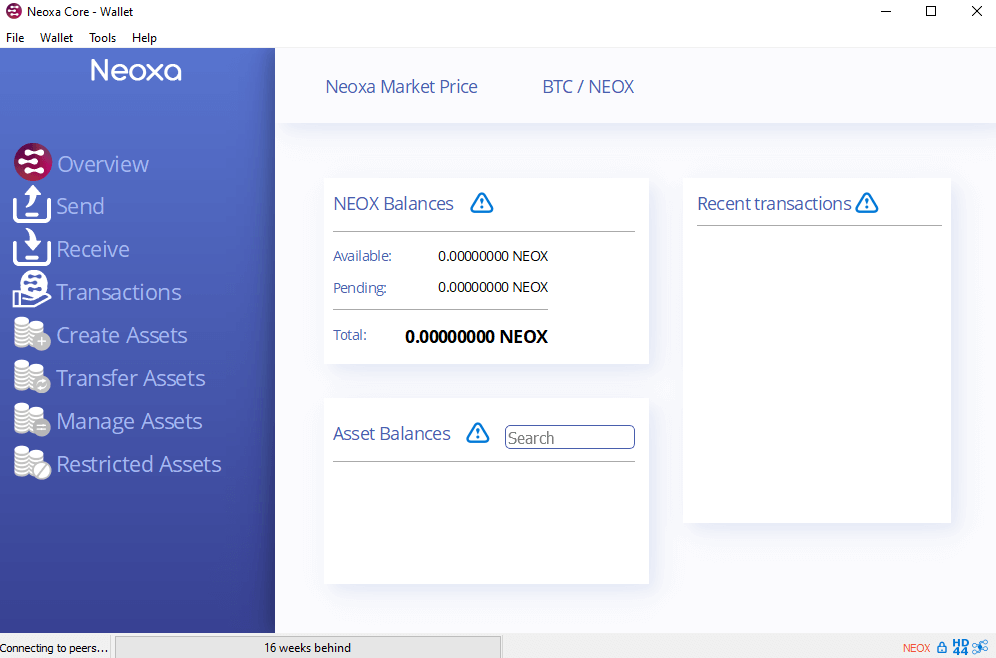View the Transactions page
This screenshot has width=996, height=658.
119,292
